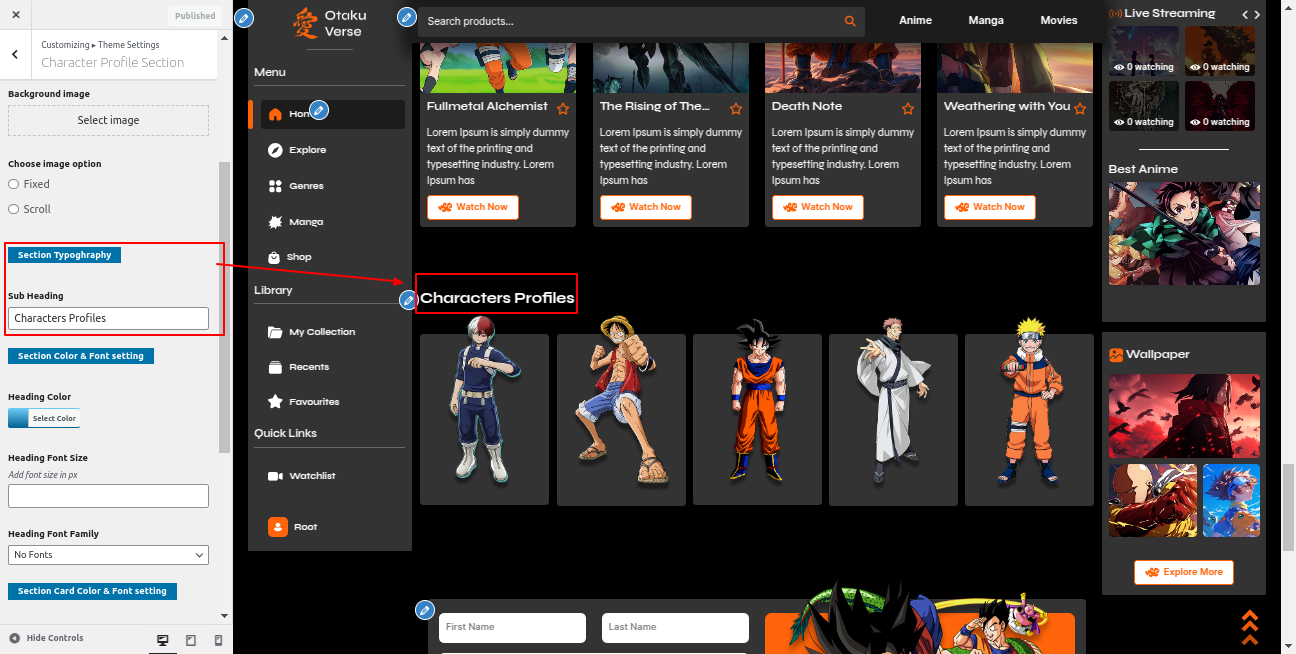Click the orange search magnifier icon
Viewport: 1296px width, 654px height.
pyautogui.click(x=850, y=21)
